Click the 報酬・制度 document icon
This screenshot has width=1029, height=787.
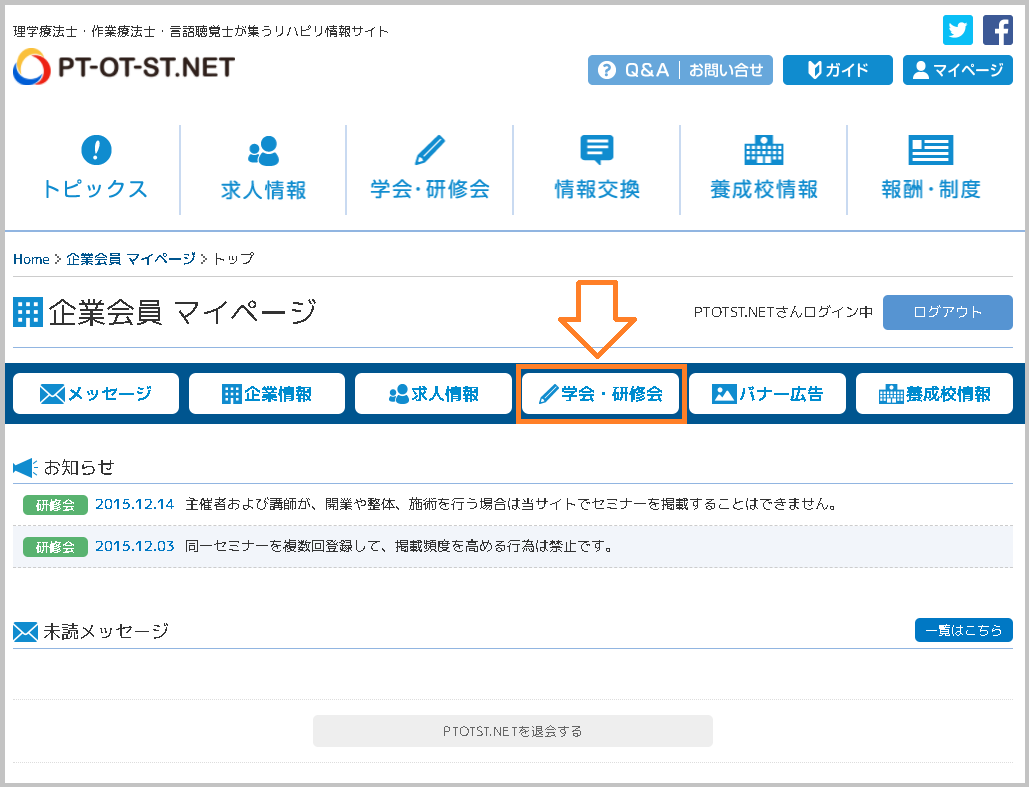tap(930, 151)
